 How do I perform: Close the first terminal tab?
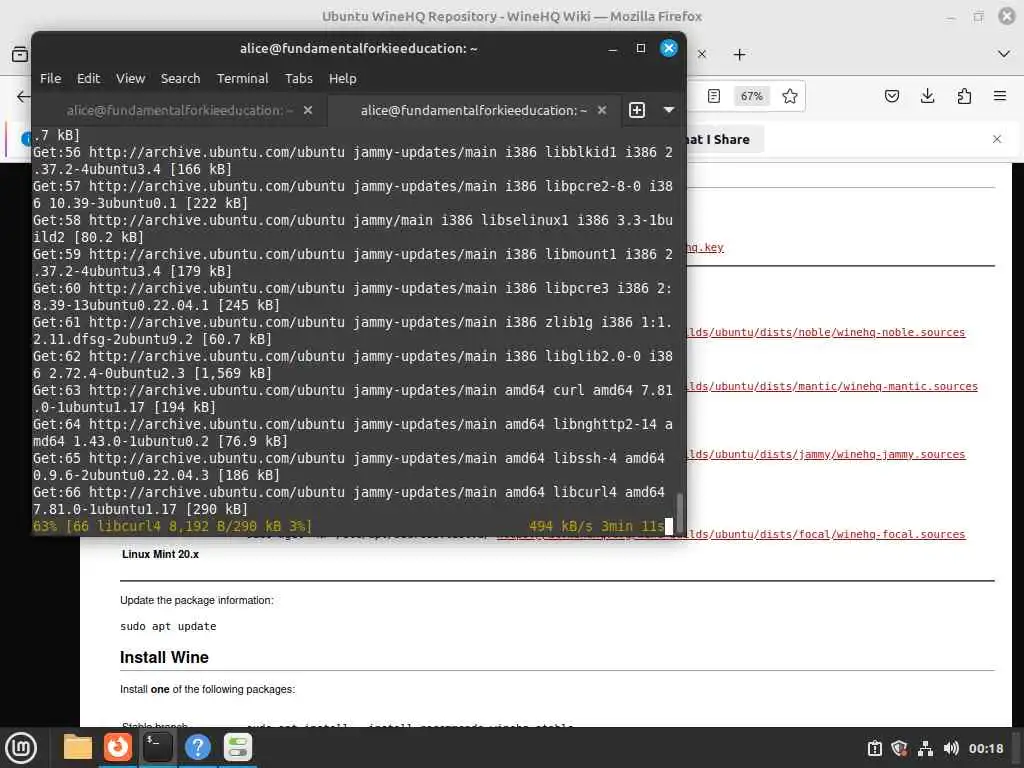pyautogui.click(x=308, y=110)
